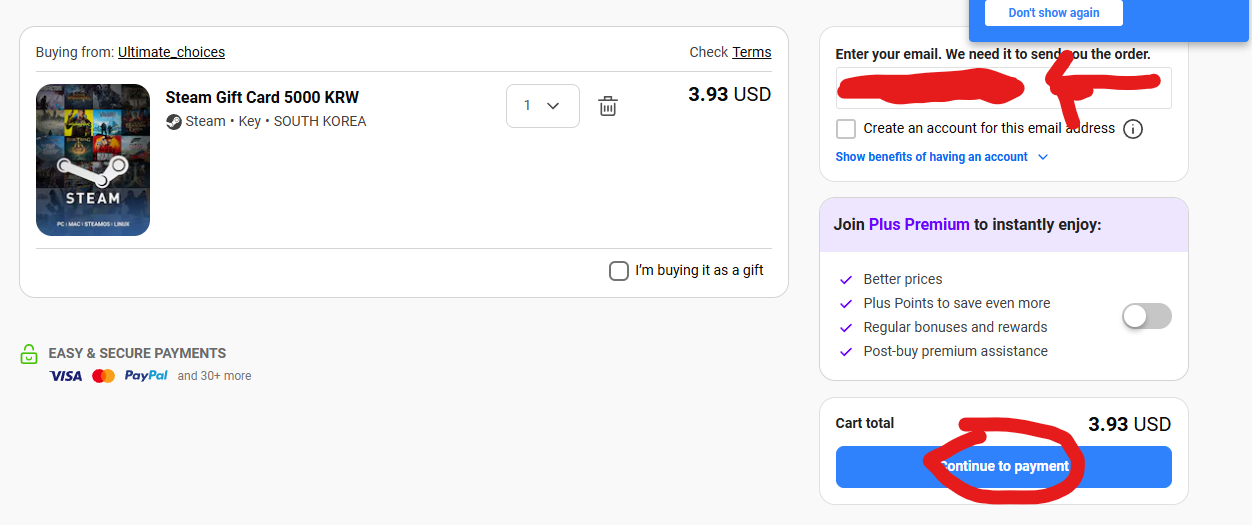Click the Continue to payment button
Image resolution: width=1252 pixels, height=525 pixels.
point(1003,467)
